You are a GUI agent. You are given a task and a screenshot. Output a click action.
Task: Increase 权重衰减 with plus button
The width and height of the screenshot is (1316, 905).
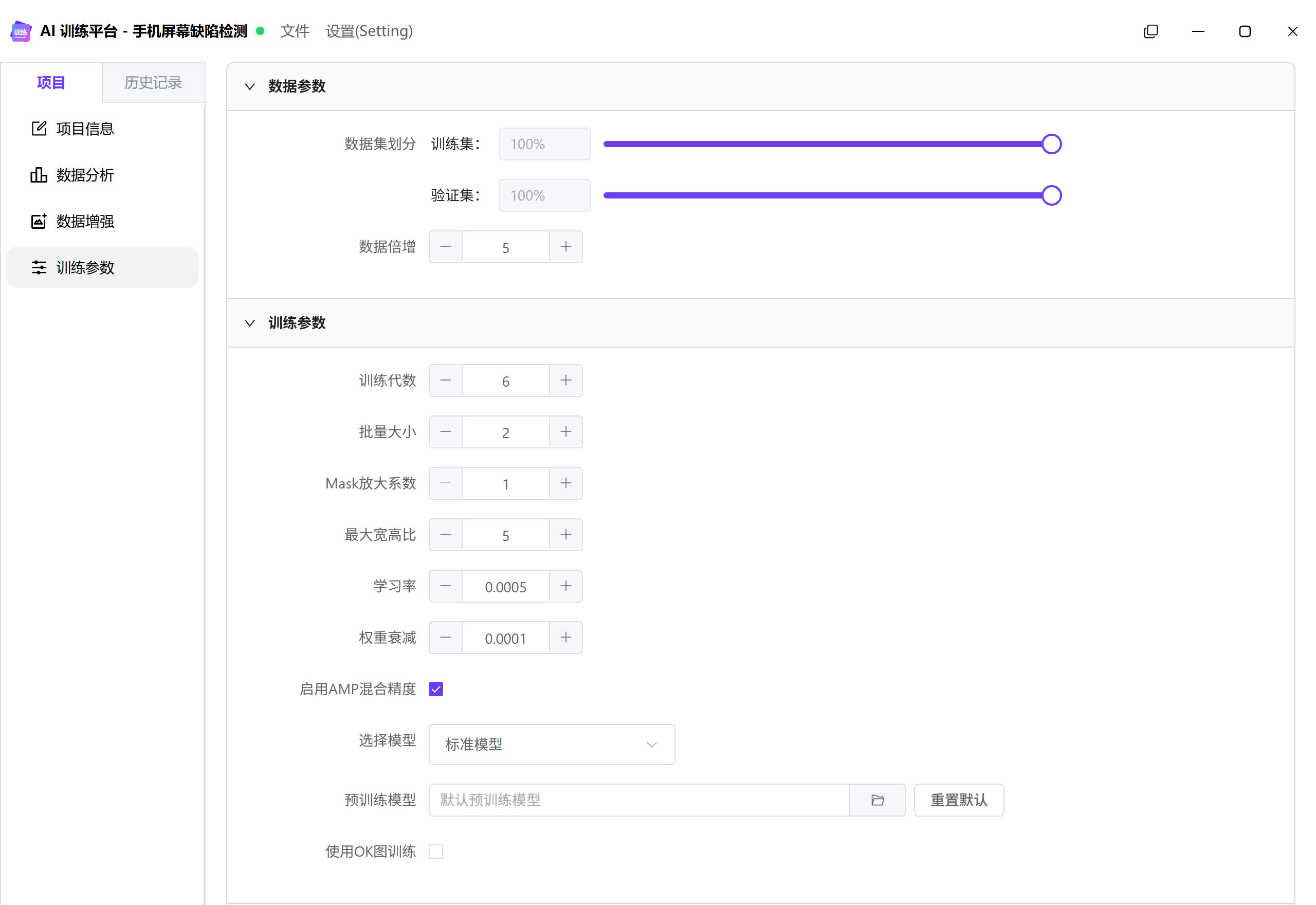click(x=565, y=637)
